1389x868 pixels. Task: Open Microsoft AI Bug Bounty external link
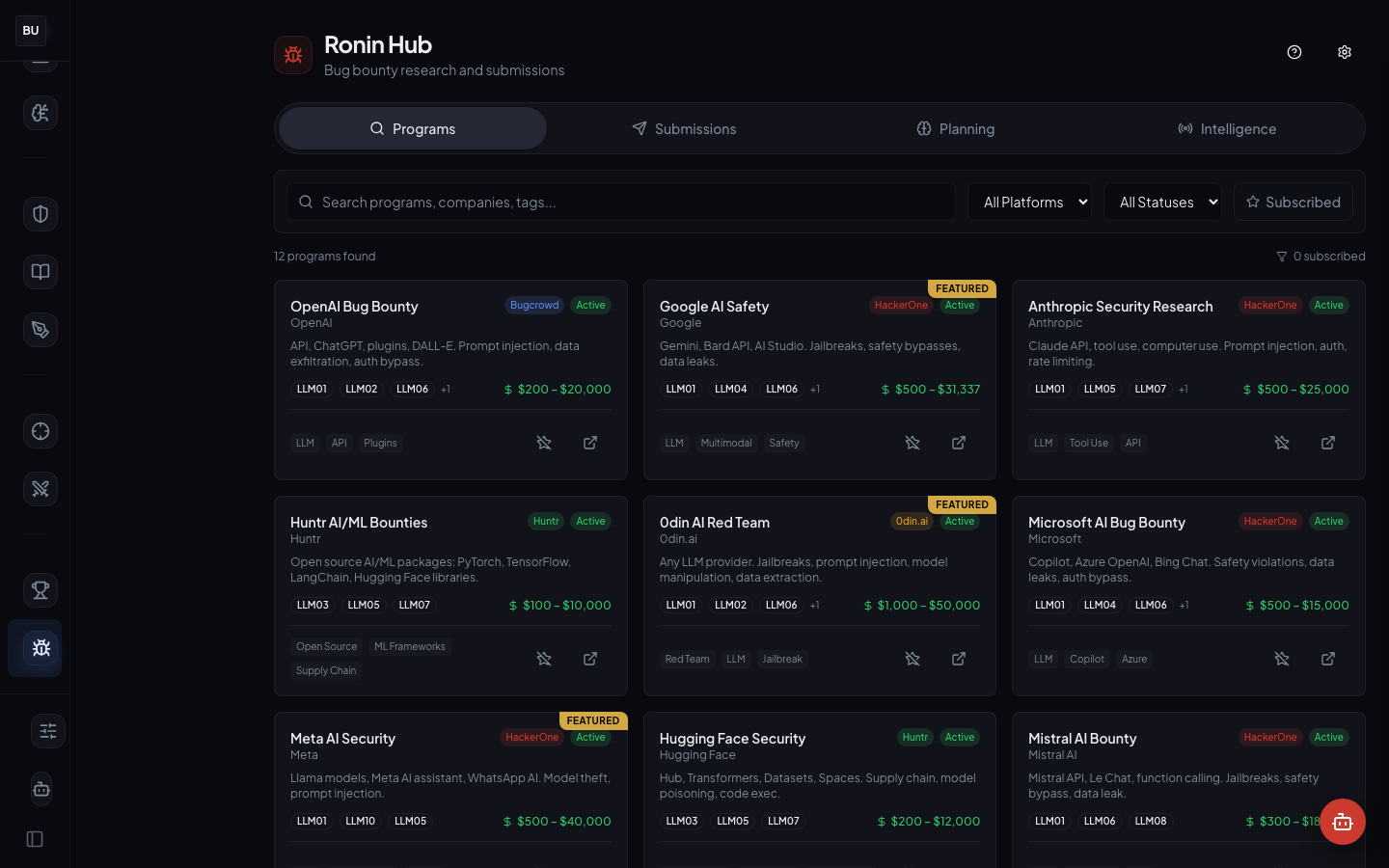coord(1328,659)
